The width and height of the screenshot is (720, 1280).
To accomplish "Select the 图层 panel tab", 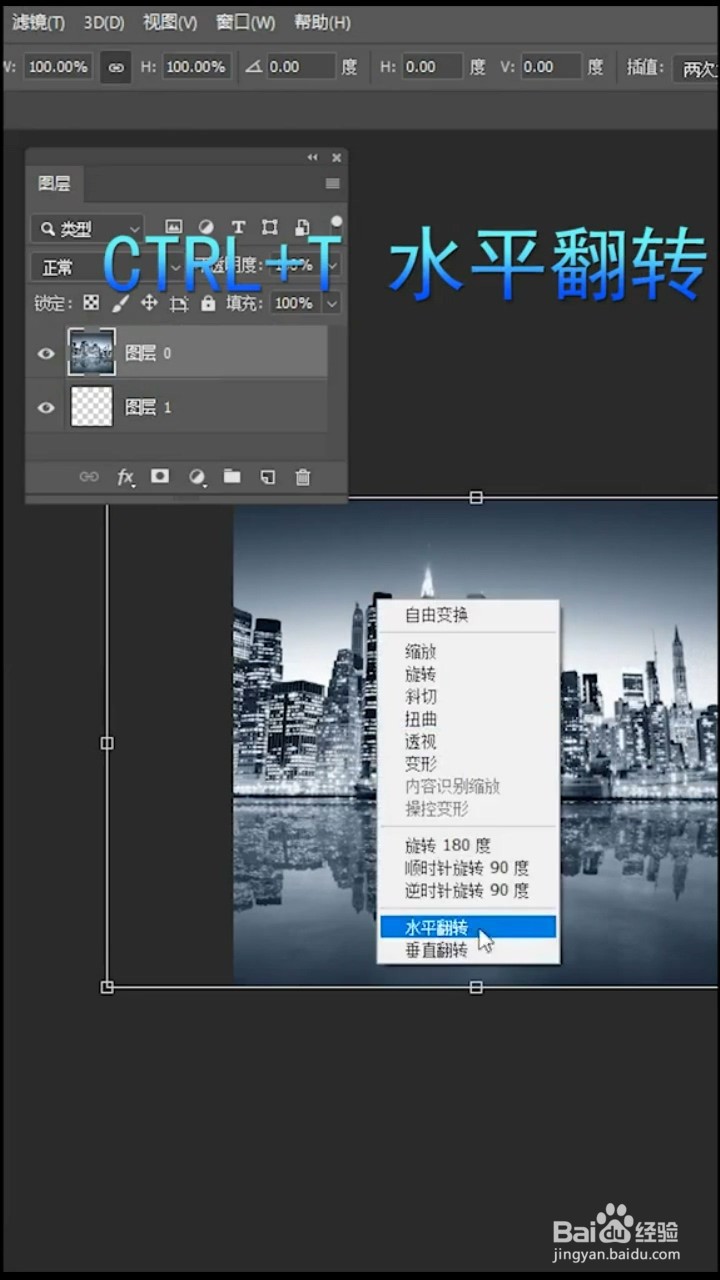I will tap(54, 183).
